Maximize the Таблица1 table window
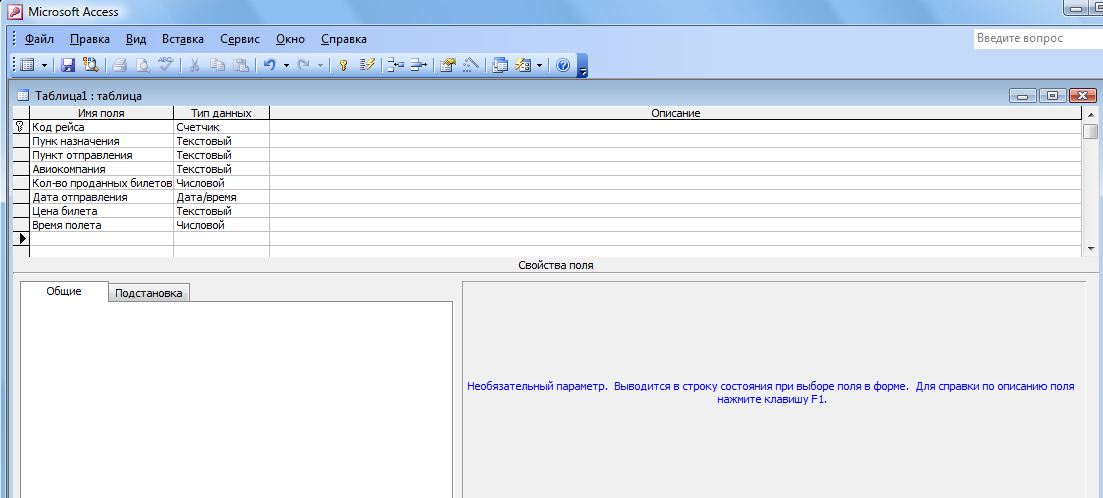 point(1052,96)
